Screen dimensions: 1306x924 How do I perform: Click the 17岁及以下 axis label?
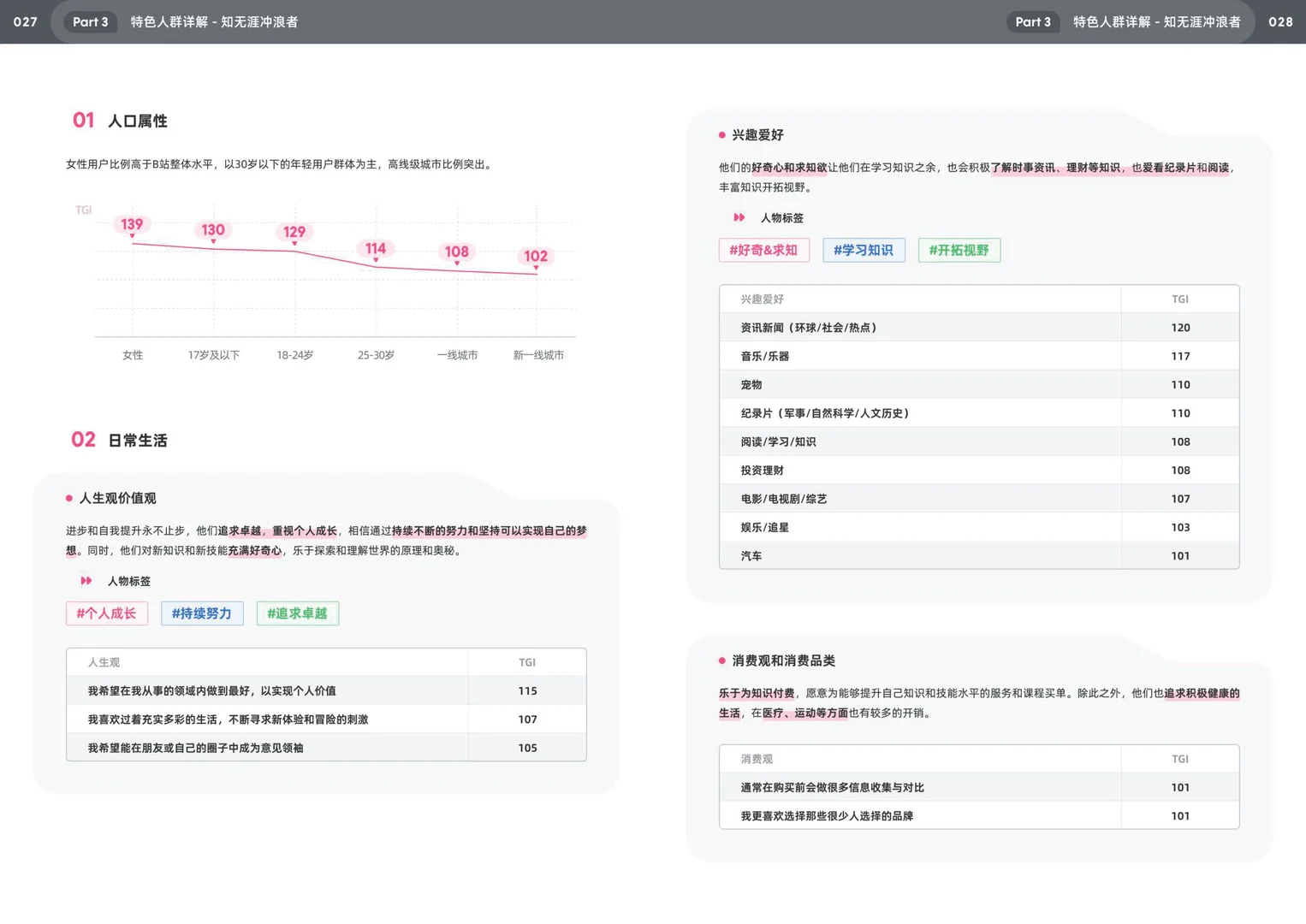pos(214,355)
